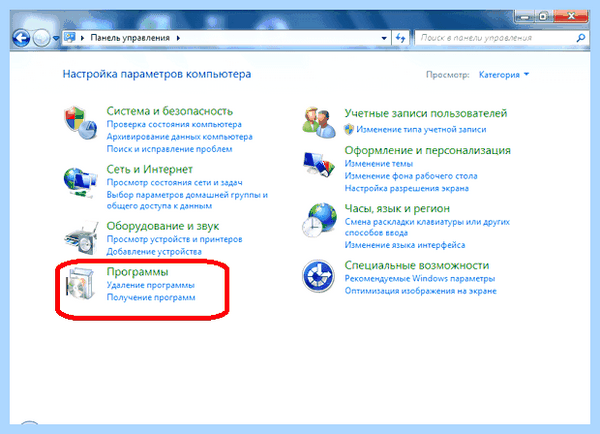Click the Ease of Access circular icon
Screen dimensions: 600x434
tap(318, 276)
